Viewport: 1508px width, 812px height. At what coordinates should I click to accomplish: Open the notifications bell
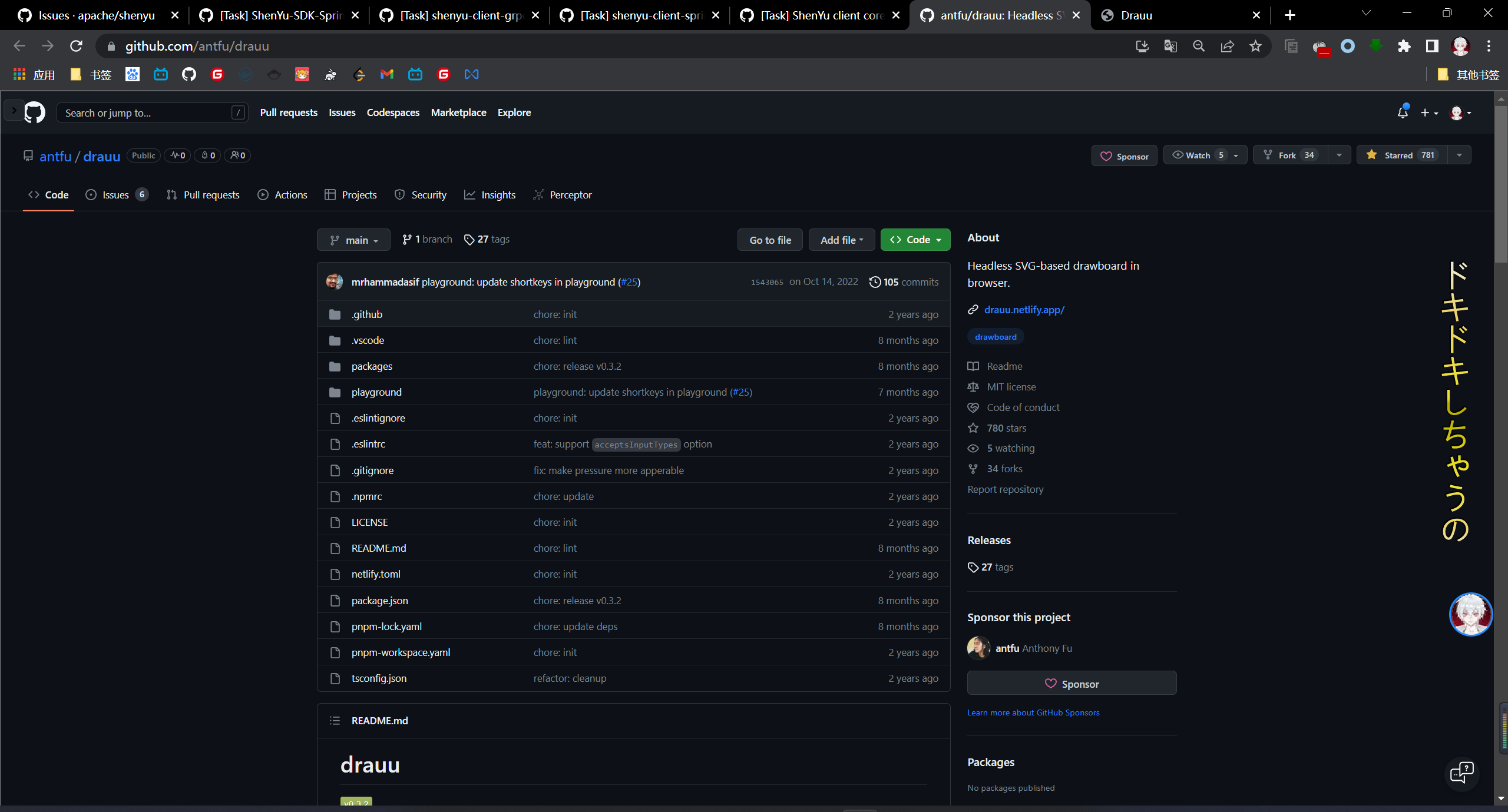1403,112
